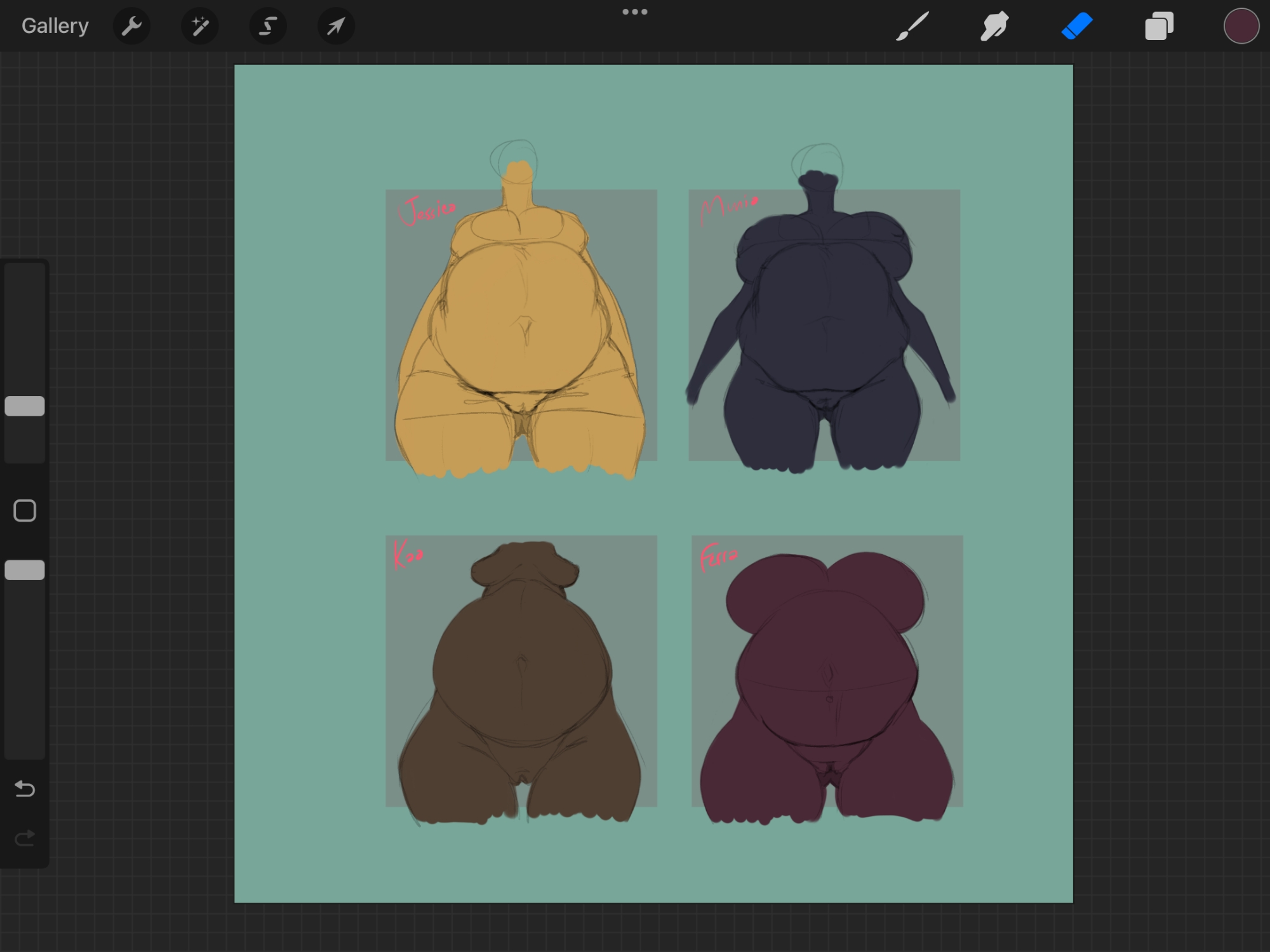Activate the Selection tool
Screen dimensions: 1270x952
point(268,26)
